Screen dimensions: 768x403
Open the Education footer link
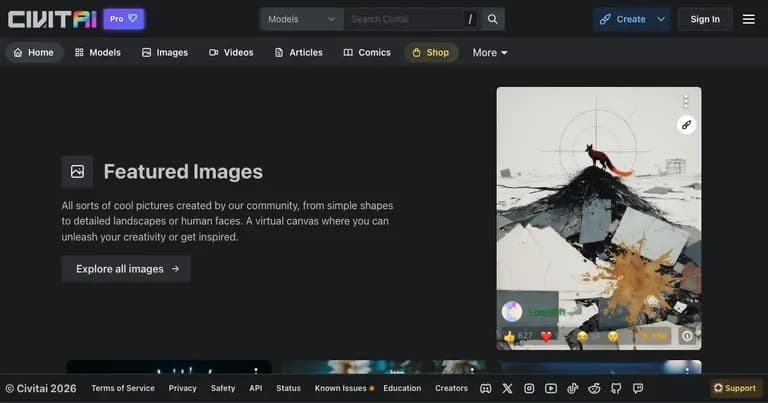(x=402, y=388)
